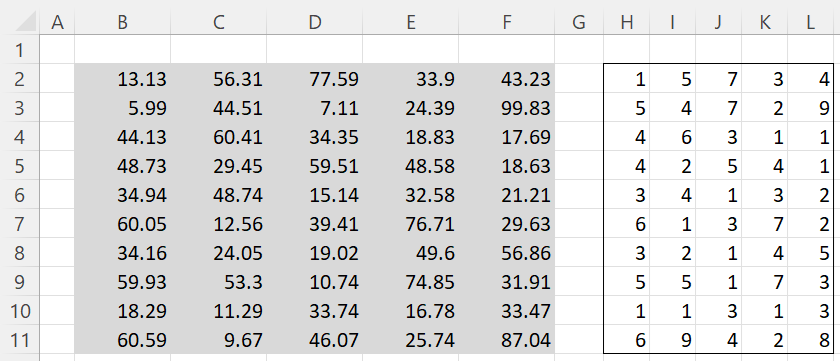Select column J header
Screen dimensions: 840x361
(718, 22)
